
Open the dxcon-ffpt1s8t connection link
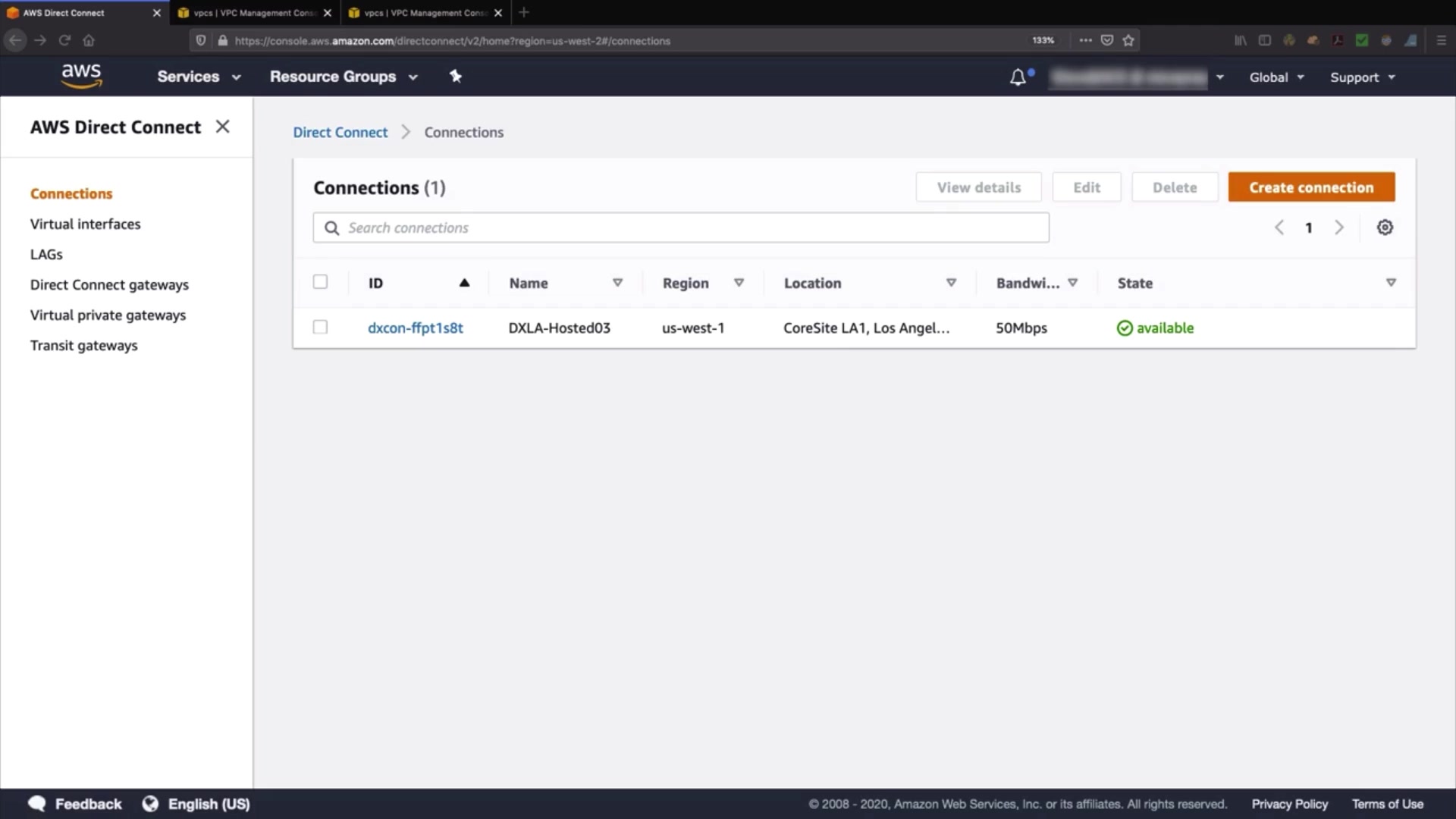[415, 328]
